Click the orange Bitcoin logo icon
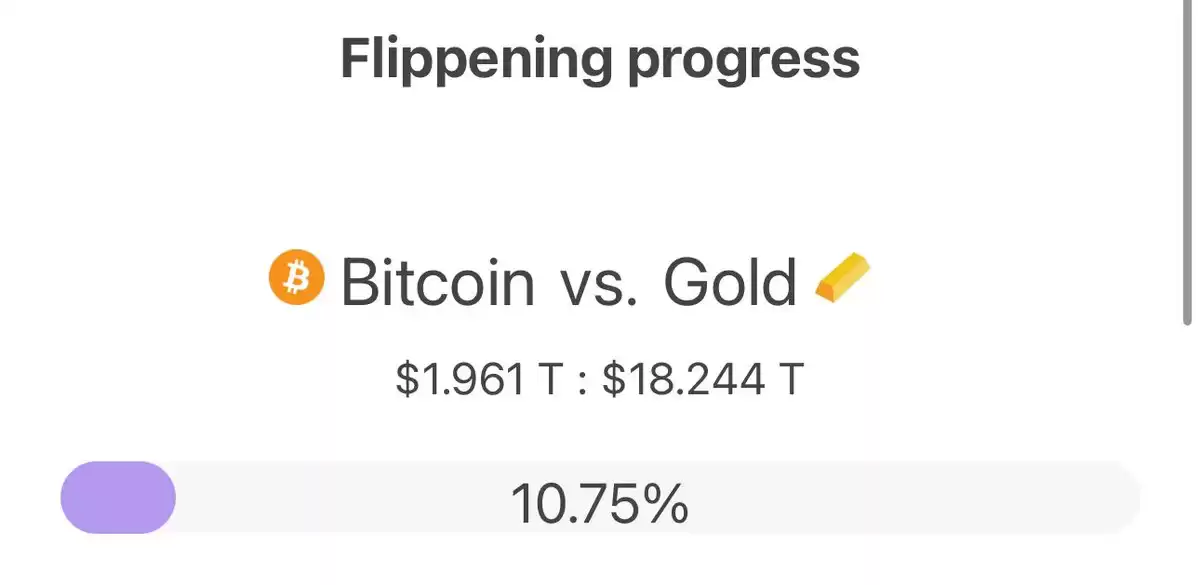Image resolution: width=1200 pixels, height=585 pixels. click(x=297, y=276)
